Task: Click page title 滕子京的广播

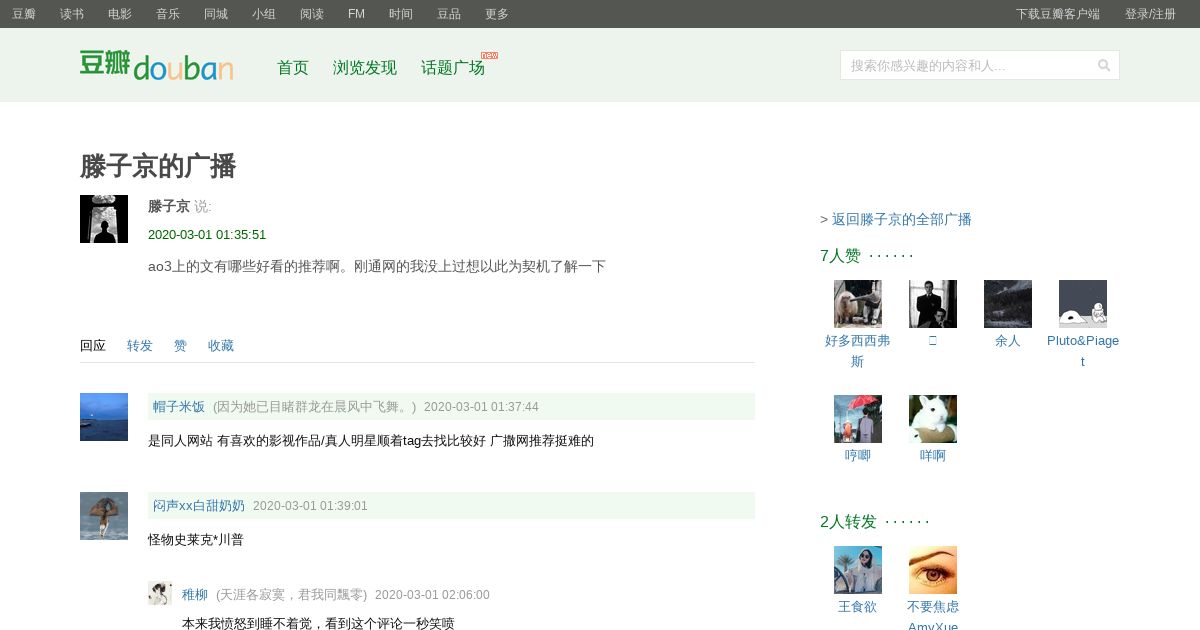Action: click(158, 166)
